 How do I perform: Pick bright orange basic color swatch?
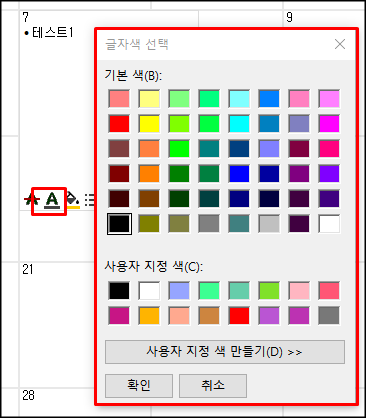[149, 174]
